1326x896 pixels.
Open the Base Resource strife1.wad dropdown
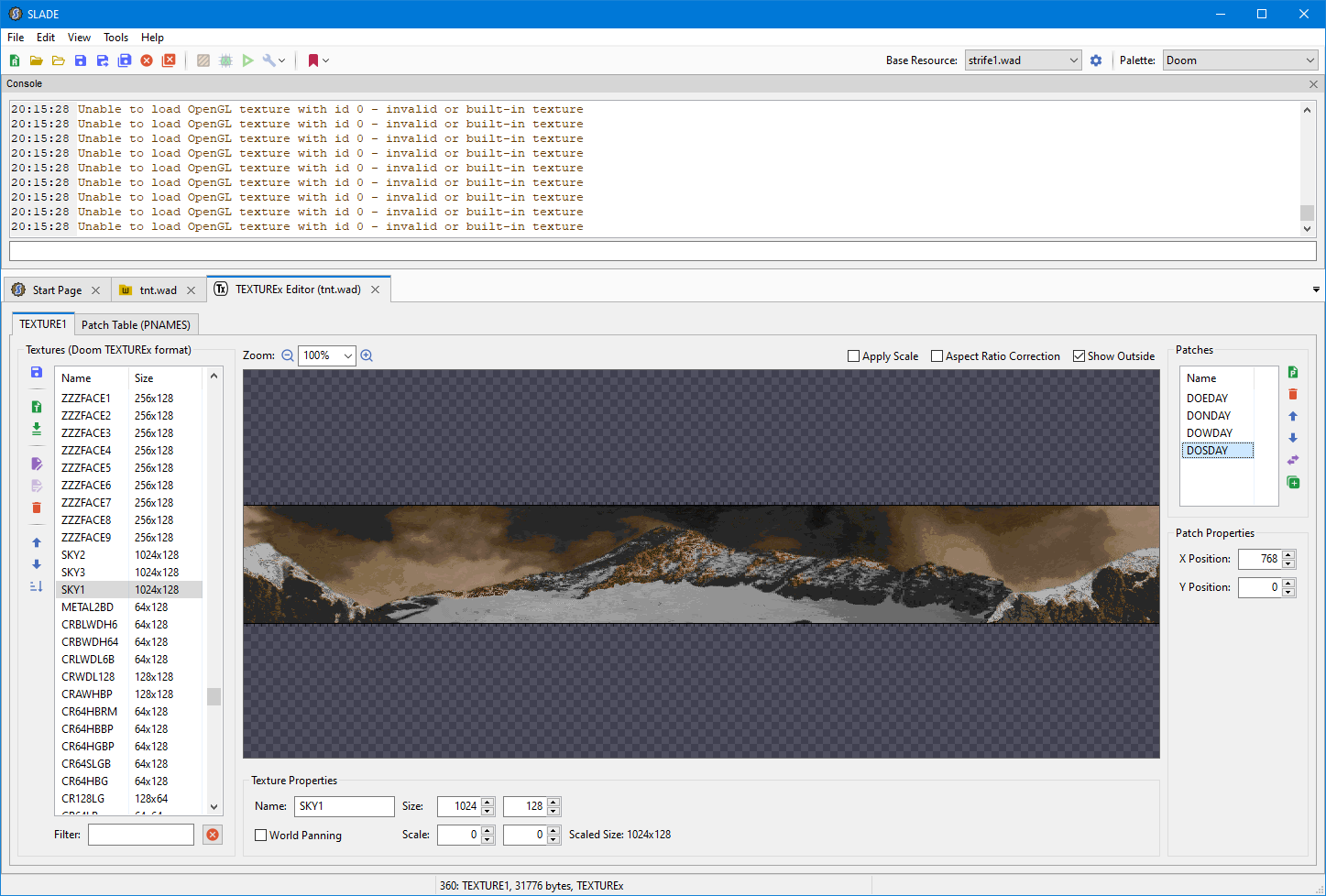tap(1024, 60)
